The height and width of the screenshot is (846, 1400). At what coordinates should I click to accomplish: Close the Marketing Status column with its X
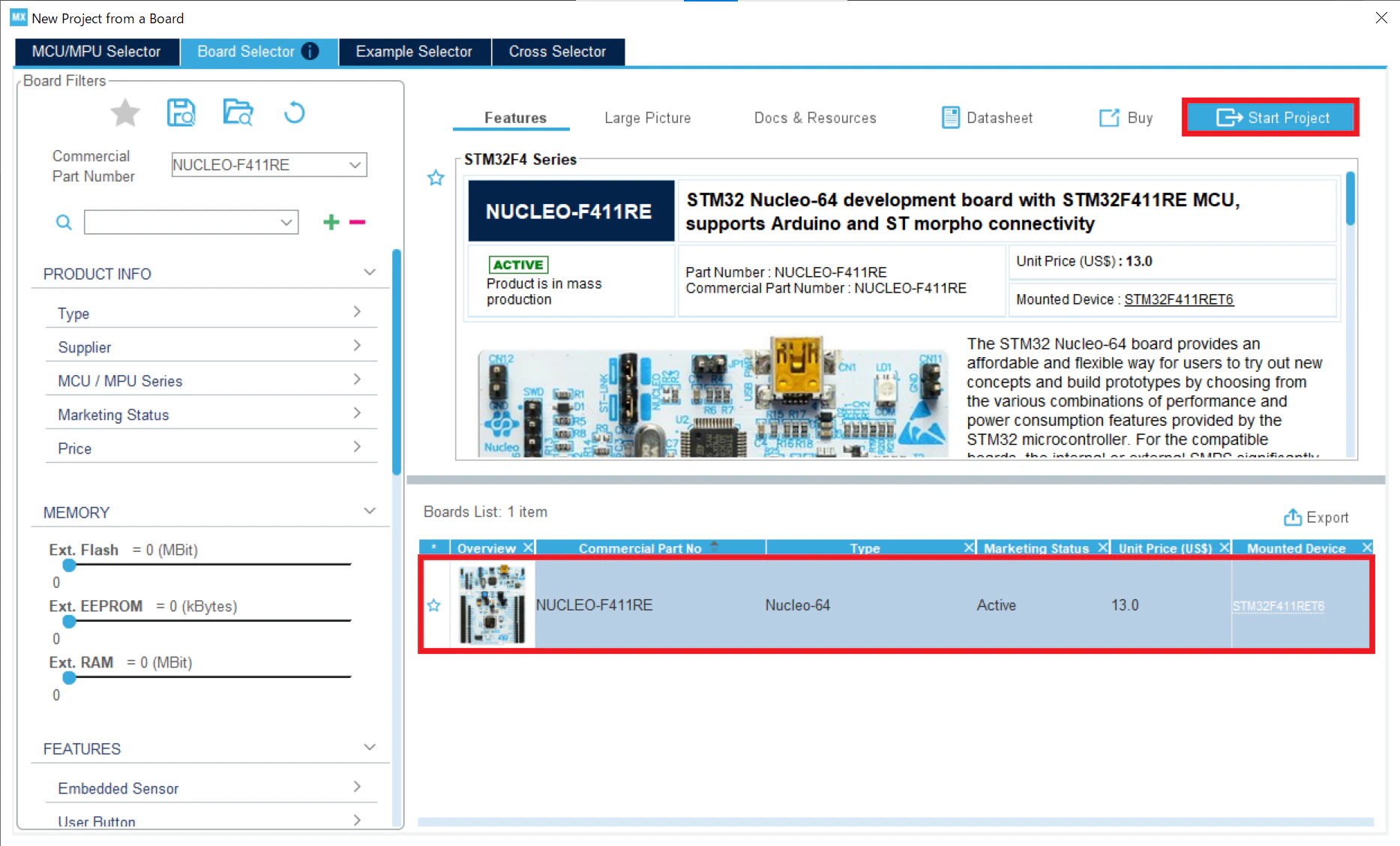[x=1103, y=547]
